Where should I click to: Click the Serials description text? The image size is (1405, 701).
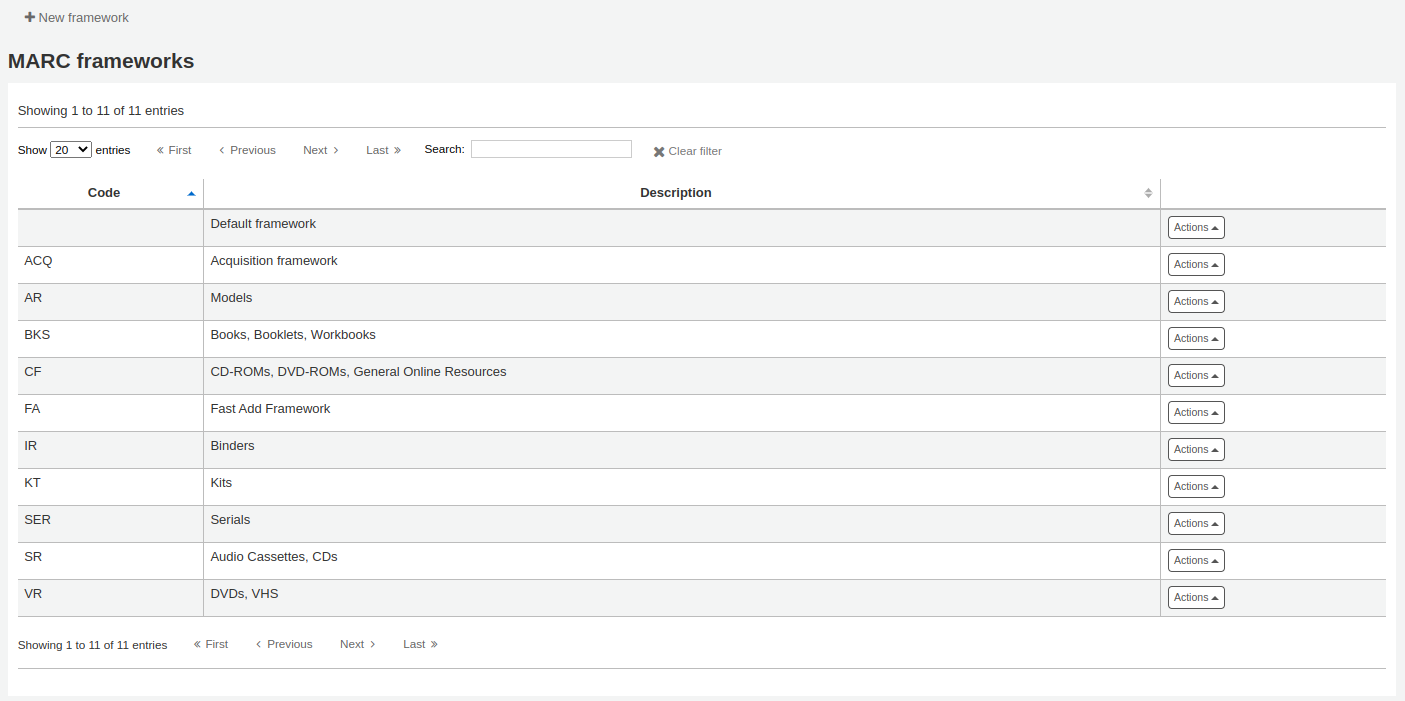click(x=230, y=520)
